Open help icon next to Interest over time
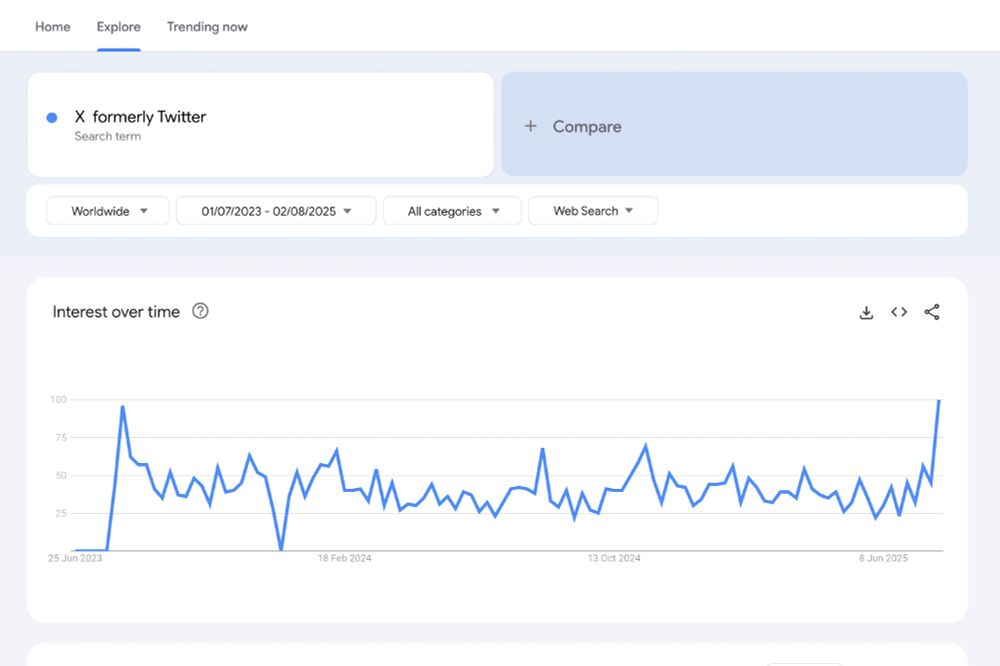Image resolution: width=1000 pixels, height=666 pixels. [x=200, y=311]
